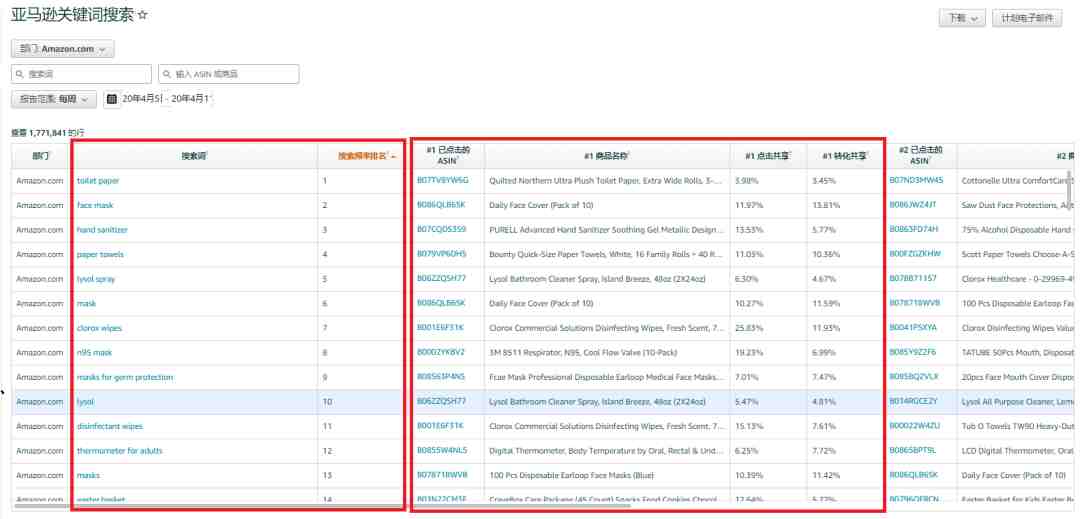Open the 'disinfectant wipes' search term link
The width and height of the screenshot is (1080, 519).
[x=110, y=426]
